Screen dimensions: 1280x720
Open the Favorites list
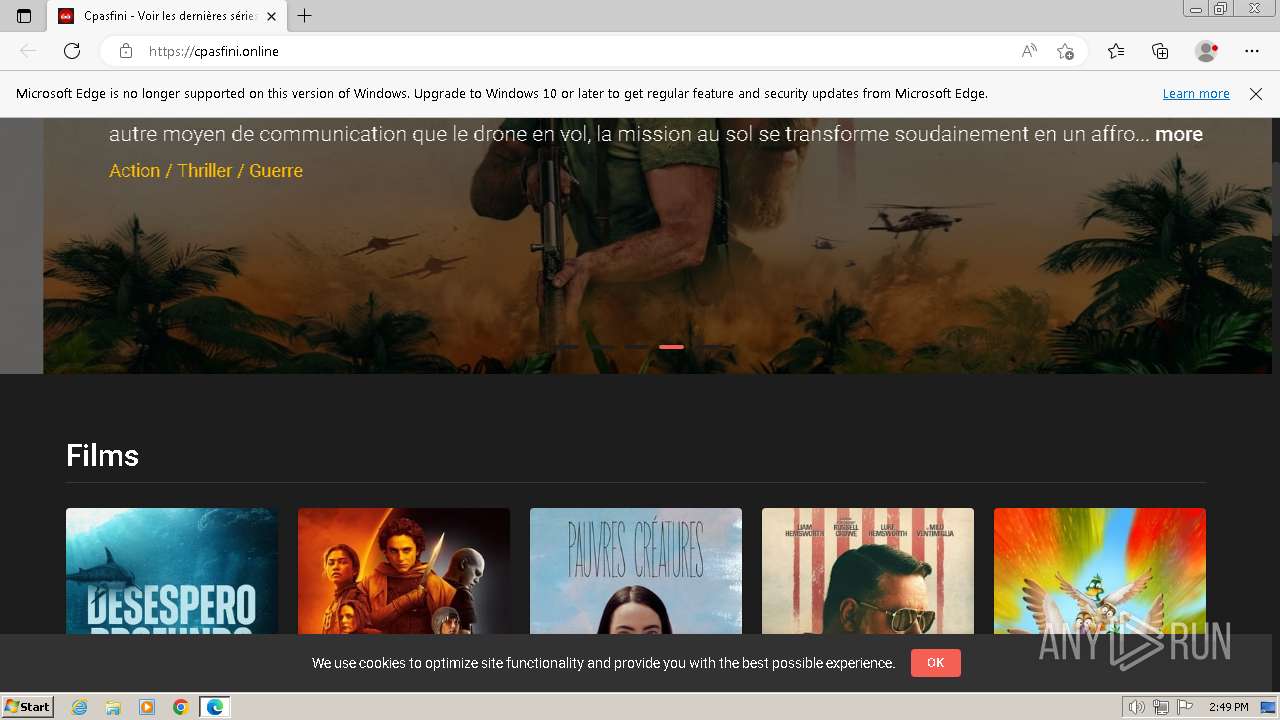pyautogui.click(x=1116, y=51)
